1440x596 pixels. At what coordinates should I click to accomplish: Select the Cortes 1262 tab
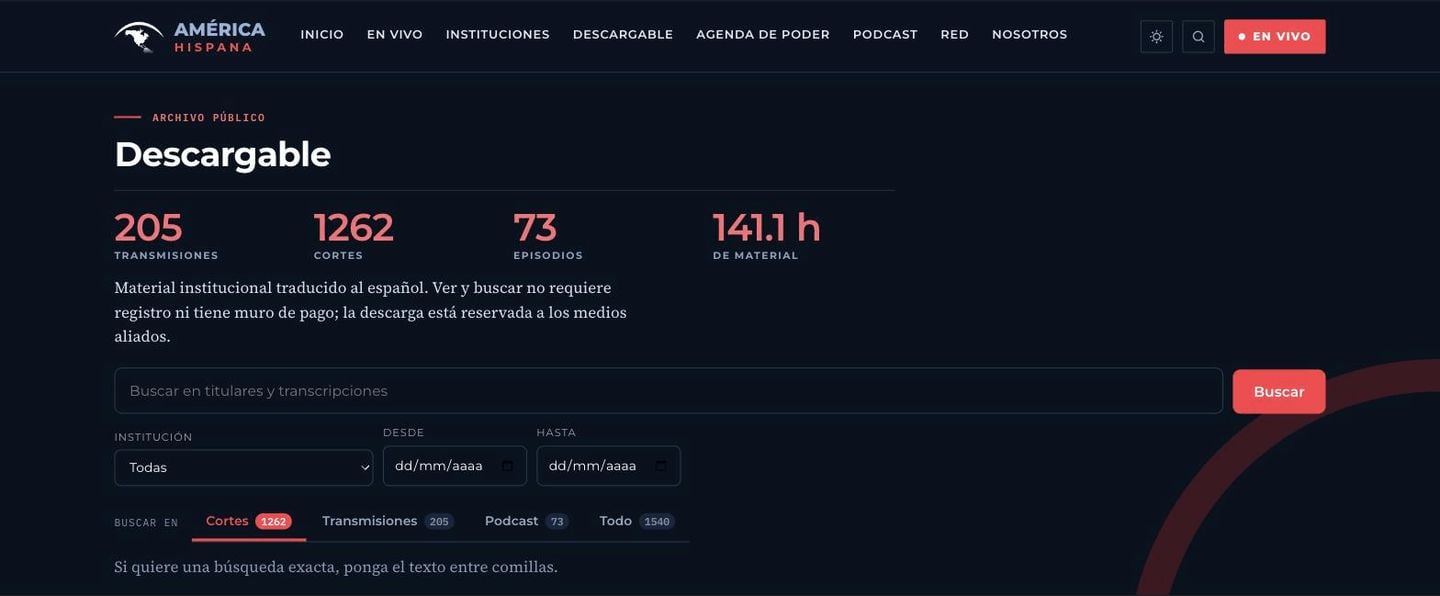point(249,521)
